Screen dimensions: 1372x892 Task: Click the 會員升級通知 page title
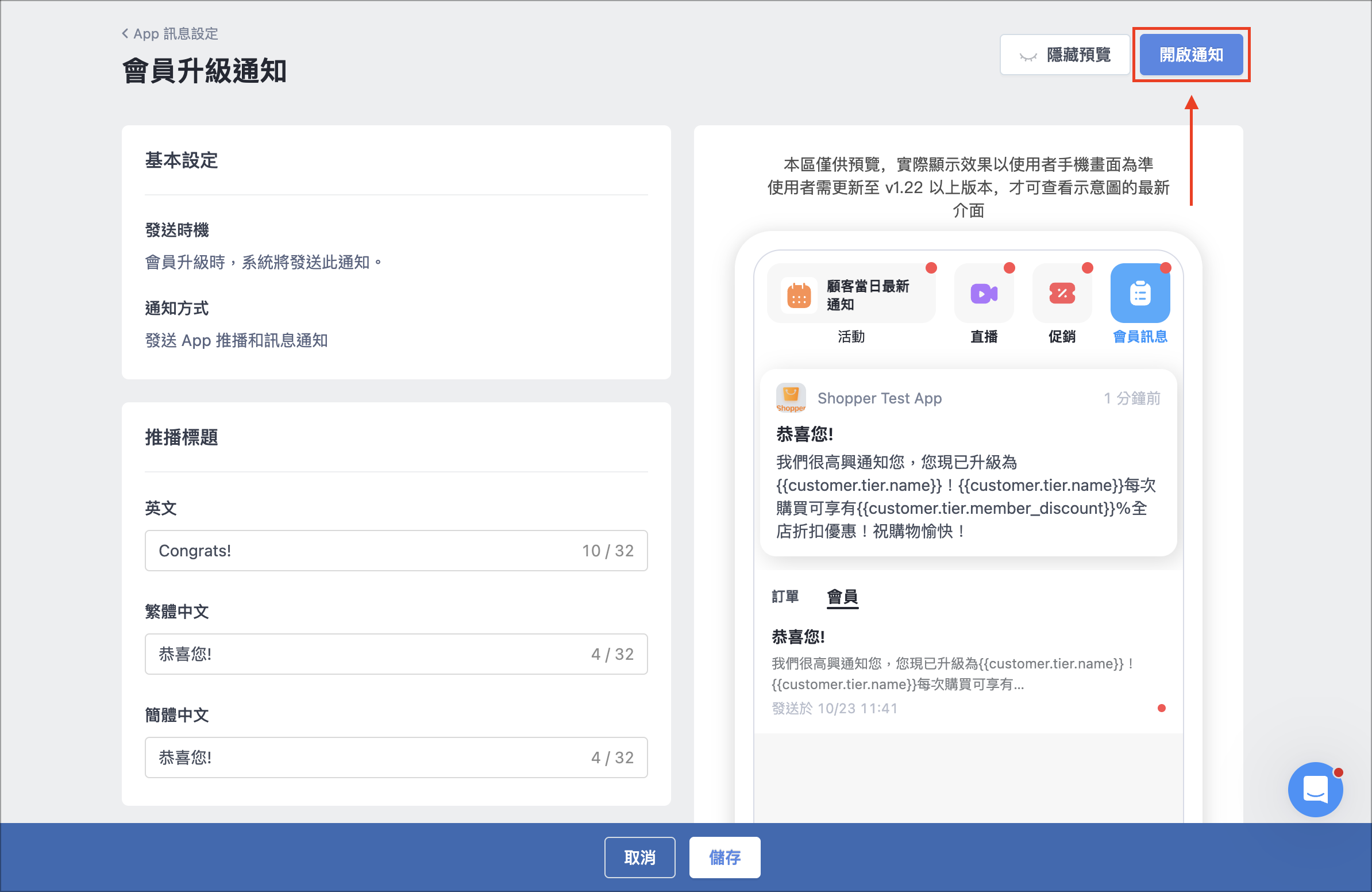(x=204, y=71)
